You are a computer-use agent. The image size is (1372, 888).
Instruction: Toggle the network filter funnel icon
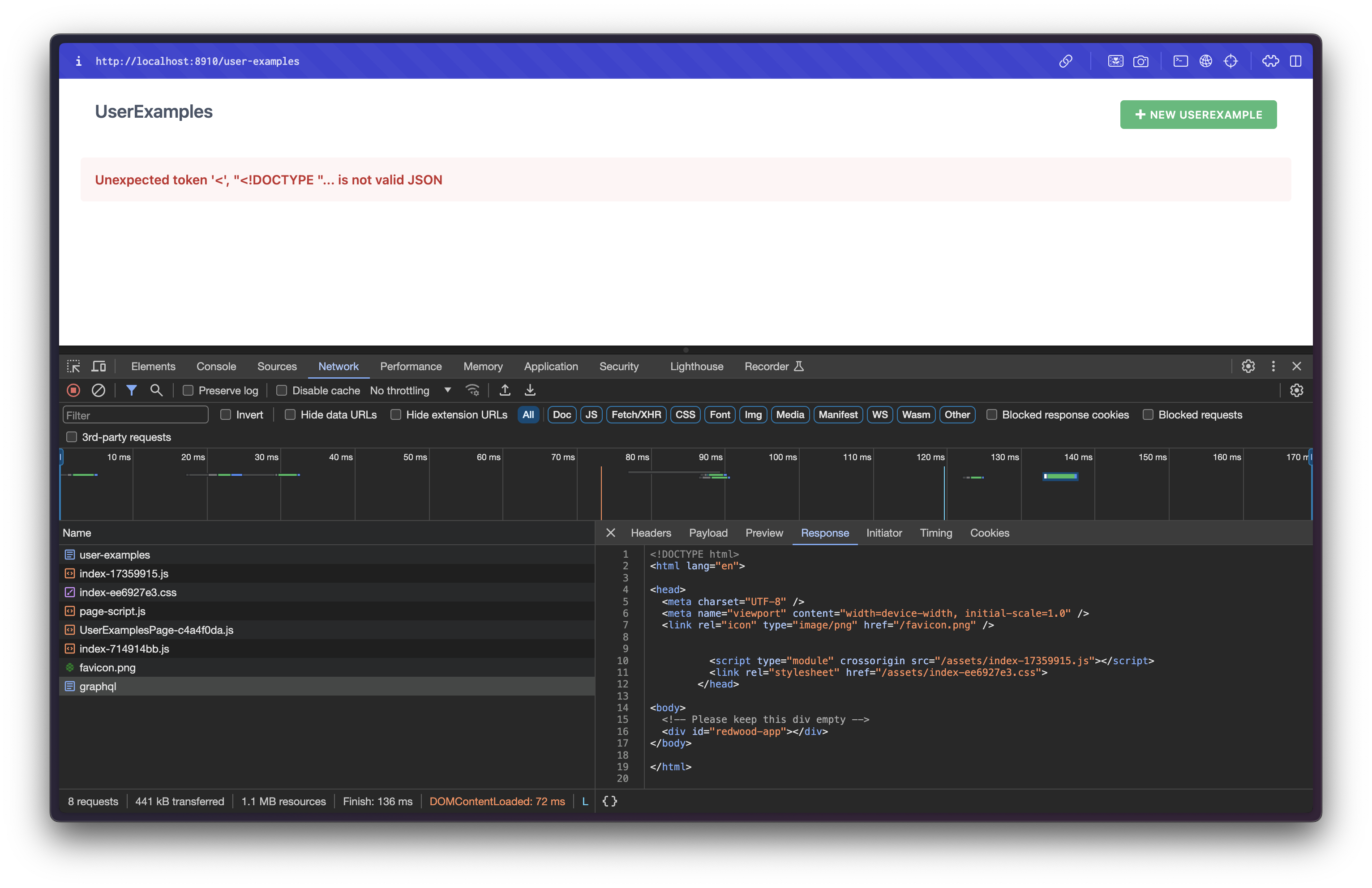click(132, 390)
